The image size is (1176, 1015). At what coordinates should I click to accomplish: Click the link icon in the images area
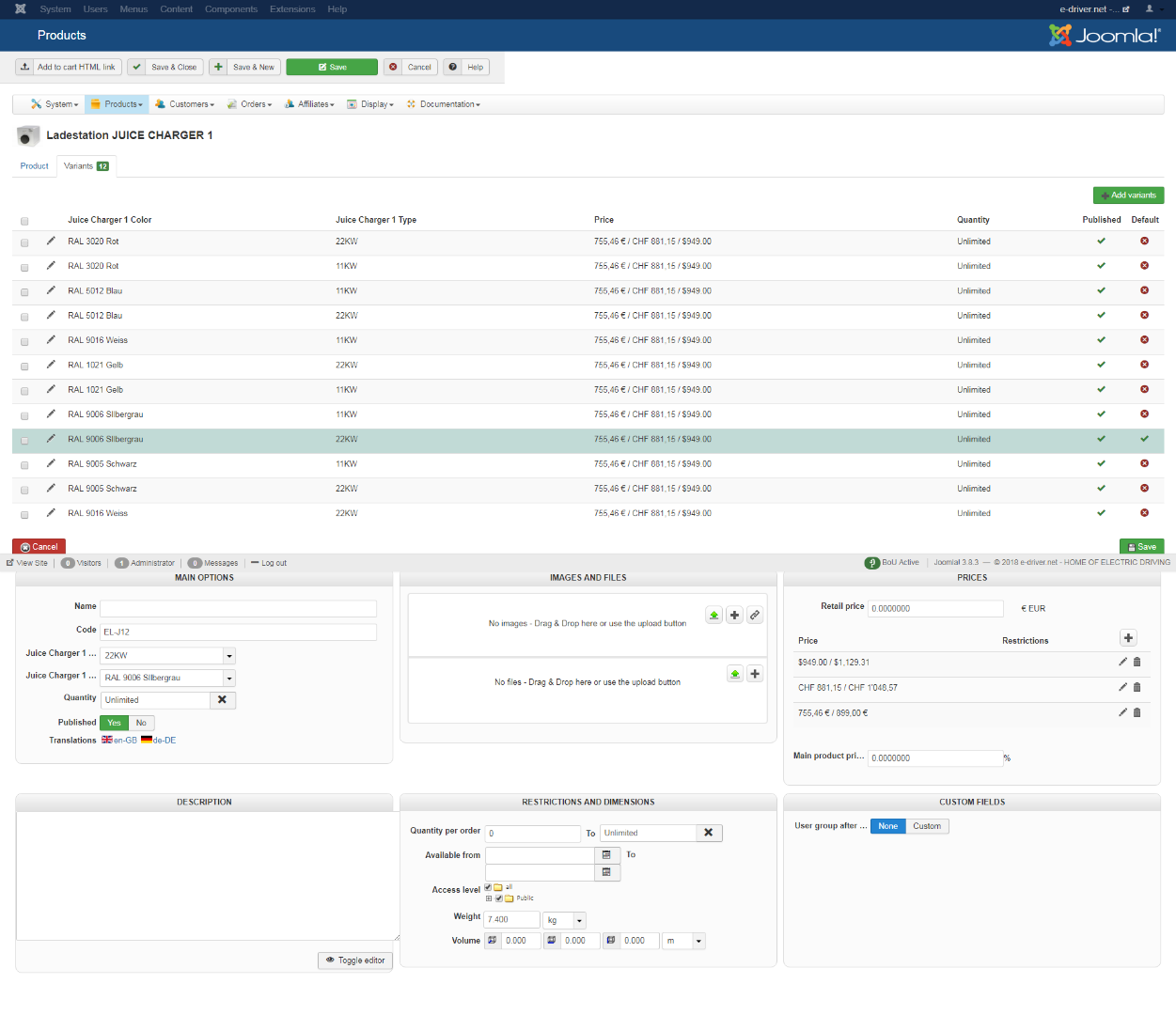(x=755, y=616)
